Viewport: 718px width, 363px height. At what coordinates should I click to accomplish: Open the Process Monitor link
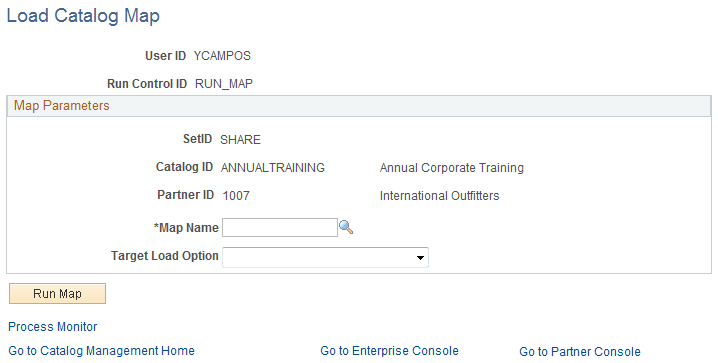click(x=53, y=327)
